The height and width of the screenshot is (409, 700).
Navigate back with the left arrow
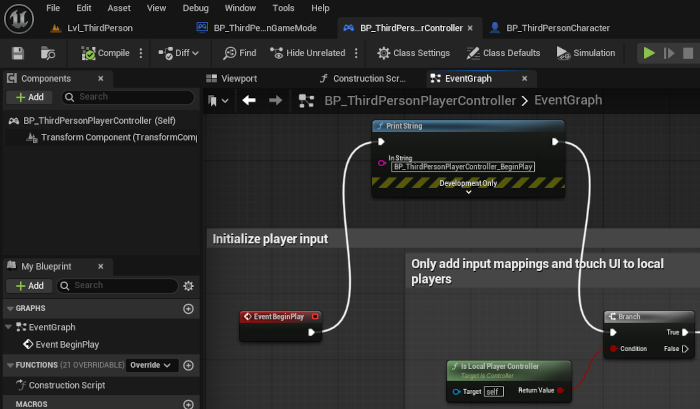point(249,101)
